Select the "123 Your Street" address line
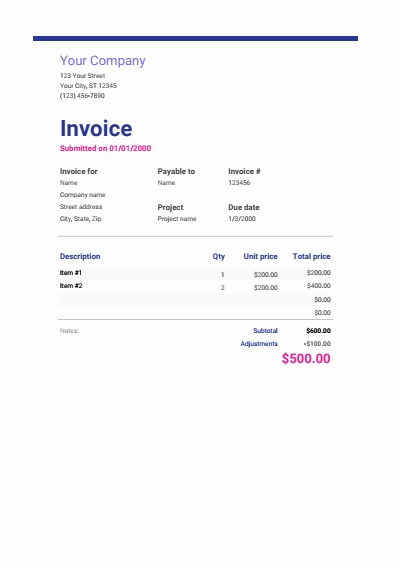The image size is (400, 566). (82, 76)
